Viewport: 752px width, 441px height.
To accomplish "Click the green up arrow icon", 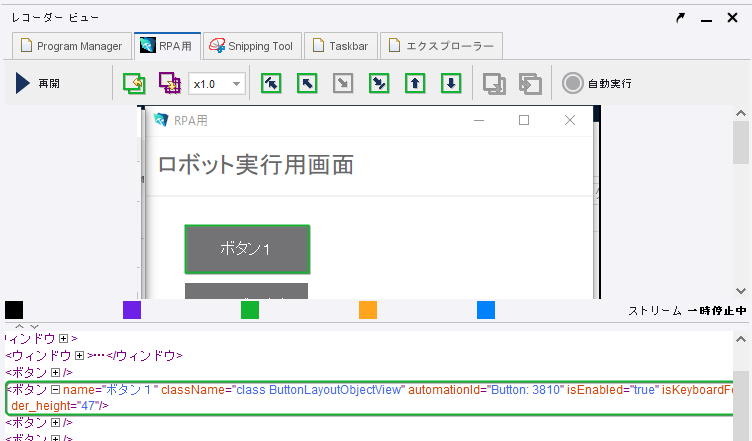I will coord(415,83).
